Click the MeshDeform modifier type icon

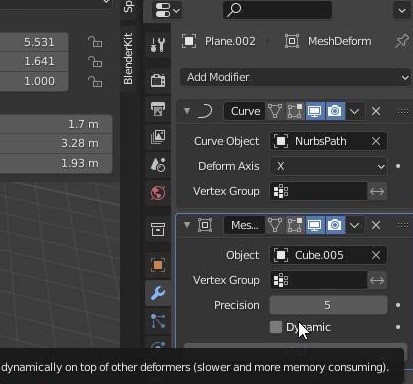click(205, 225)
